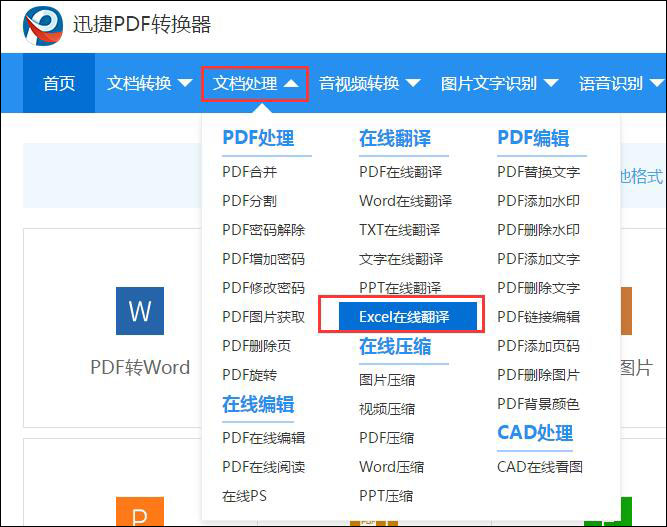Click the 在线翻译 section heading

(x=395, y=138)
